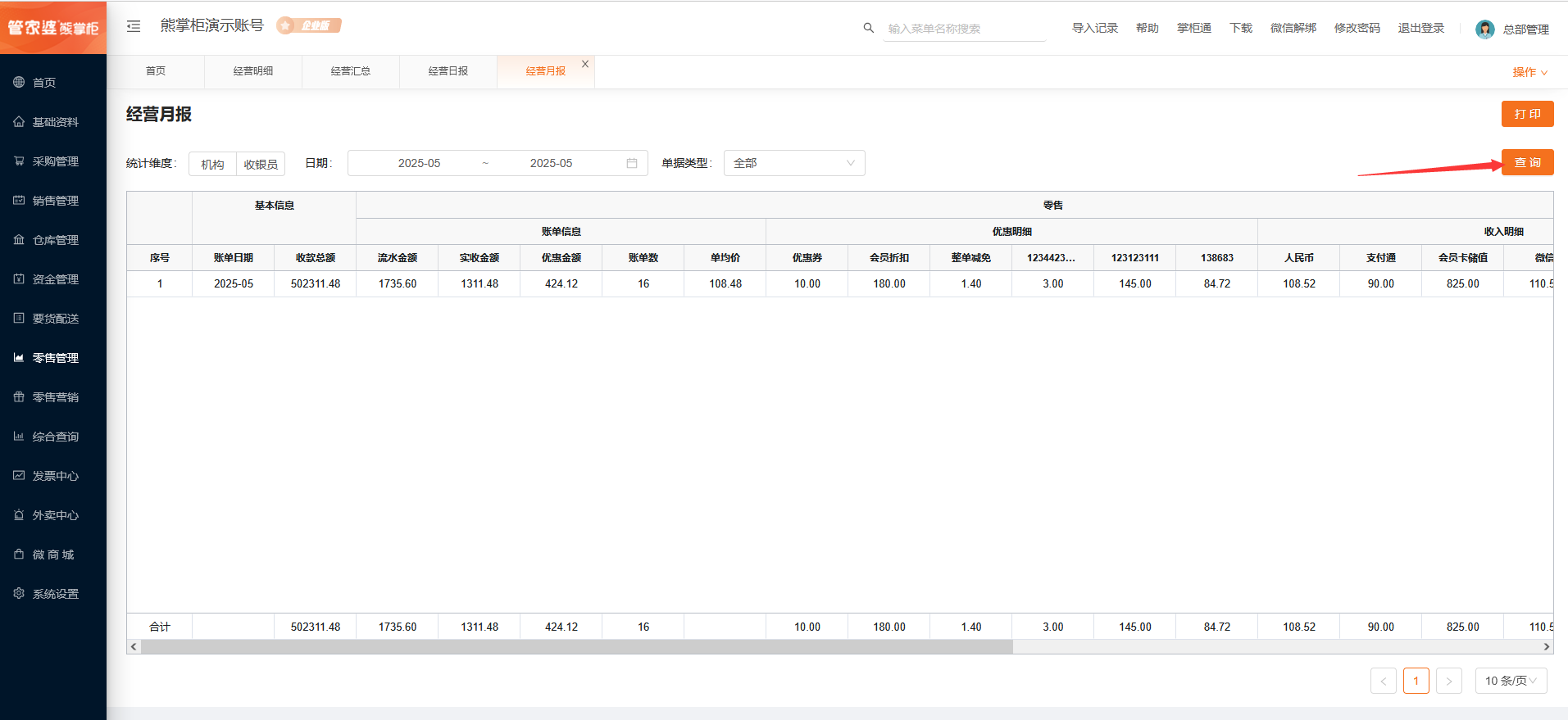Screen dimensions: 1568x720
Task: Open the 10 条/页 page size dropdown
Action: click(x=1511, y=681)
